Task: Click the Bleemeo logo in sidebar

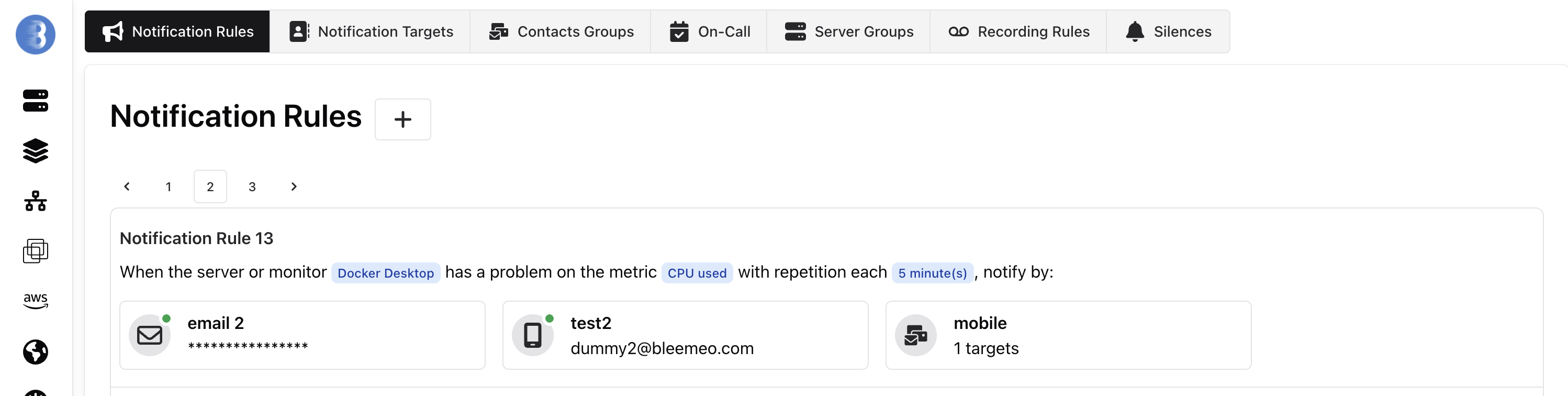Action: coord(35,35)
